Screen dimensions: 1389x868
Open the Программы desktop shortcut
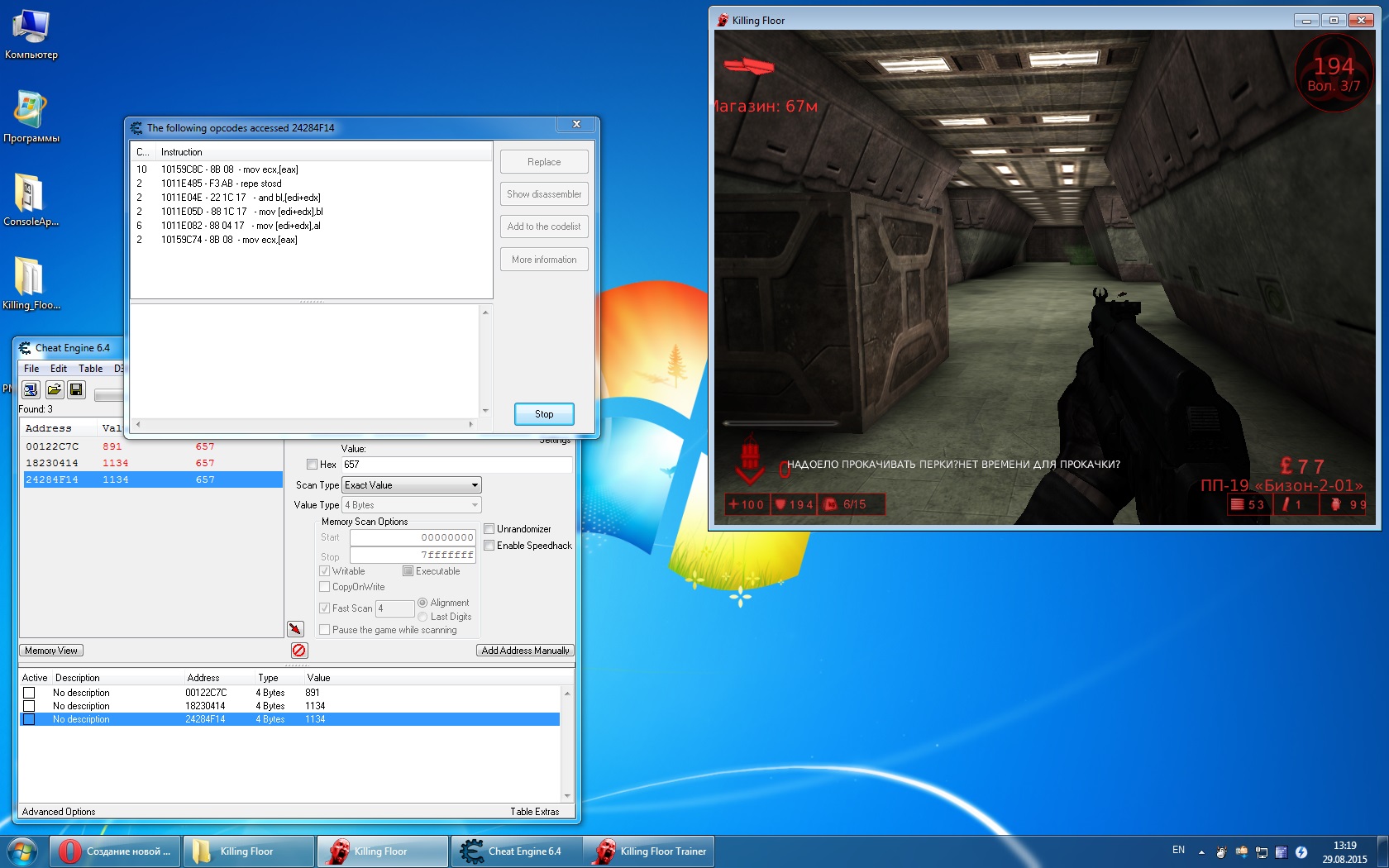(x=31, y=117)
